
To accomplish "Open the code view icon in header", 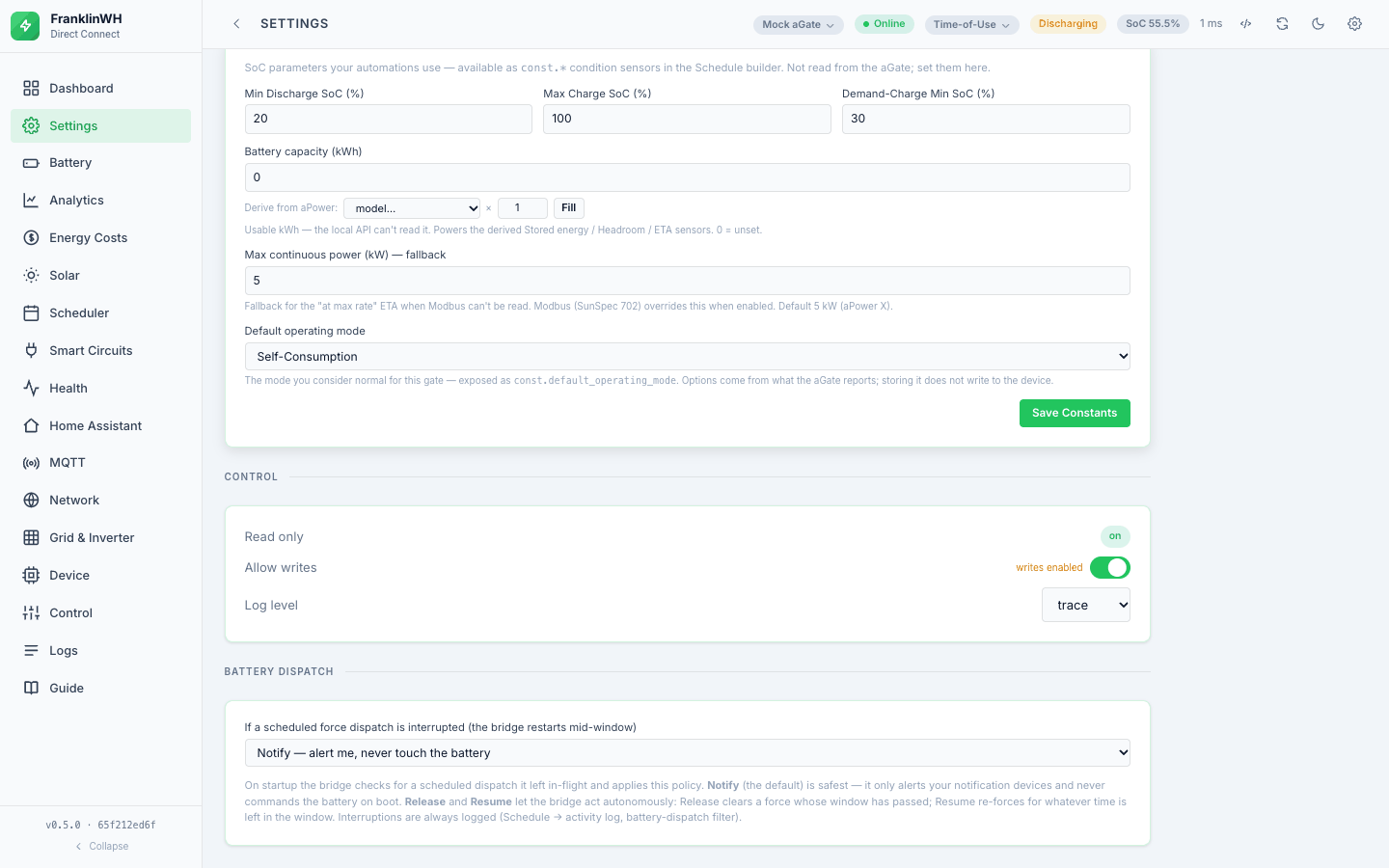I will pos(1246,24).
